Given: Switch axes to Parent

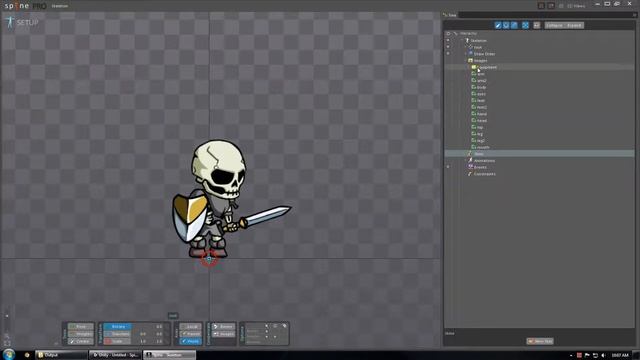Looking at the screenshot, I should [x=191, y=334].
